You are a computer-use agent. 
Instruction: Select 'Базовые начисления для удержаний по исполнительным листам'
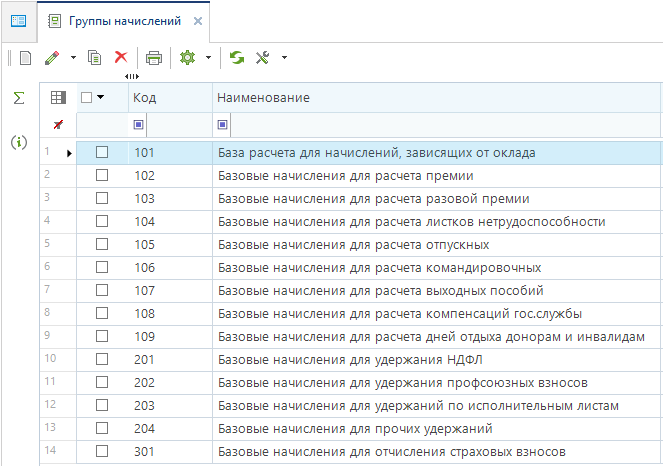418,406
